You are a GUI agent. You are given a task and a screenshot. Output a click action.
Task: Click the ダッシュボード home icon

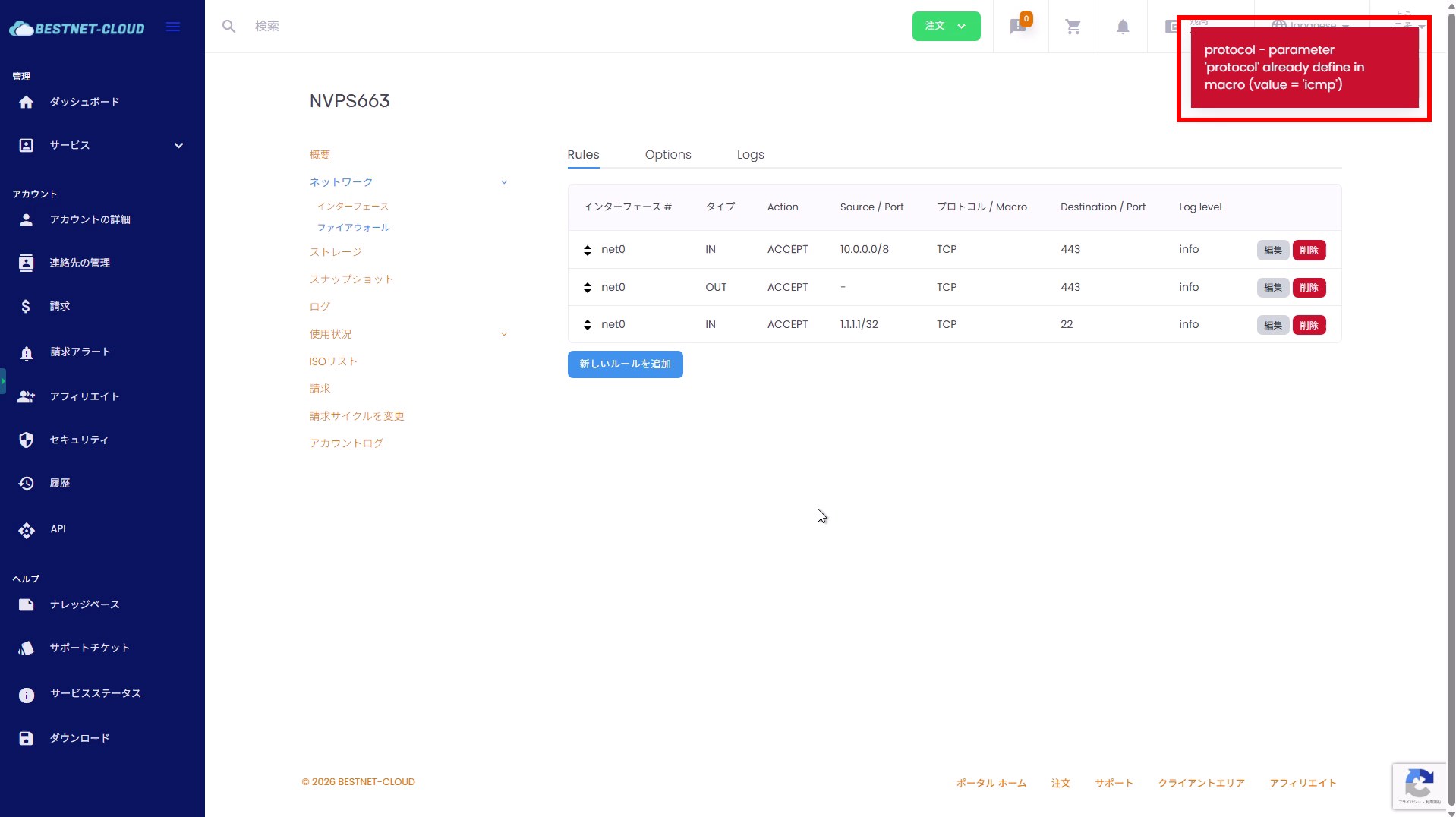(x=27, y=103)
